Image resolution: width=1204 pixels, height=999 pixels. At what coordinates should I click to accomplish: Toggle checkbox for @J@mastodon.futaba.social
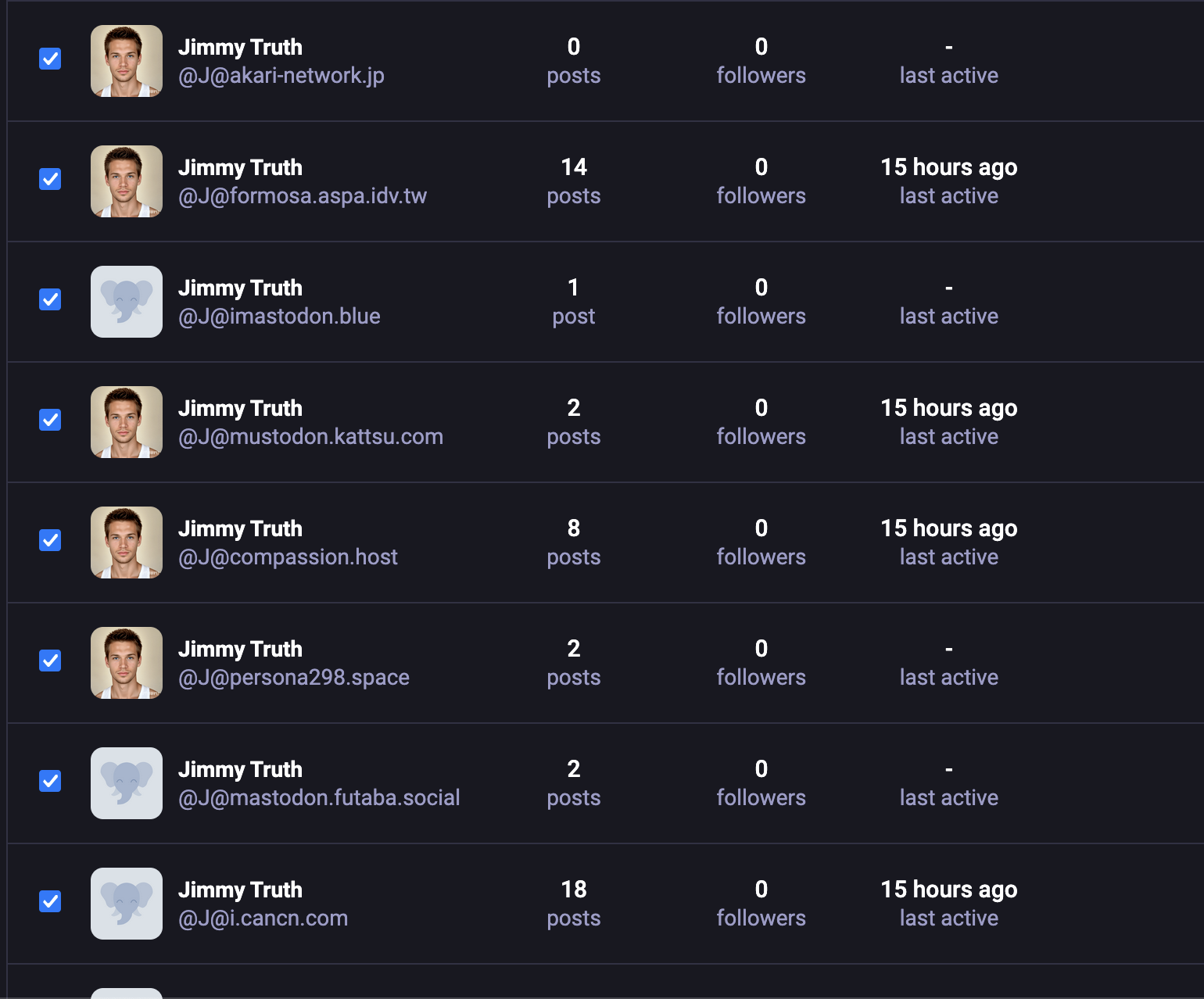coord(50,781)
